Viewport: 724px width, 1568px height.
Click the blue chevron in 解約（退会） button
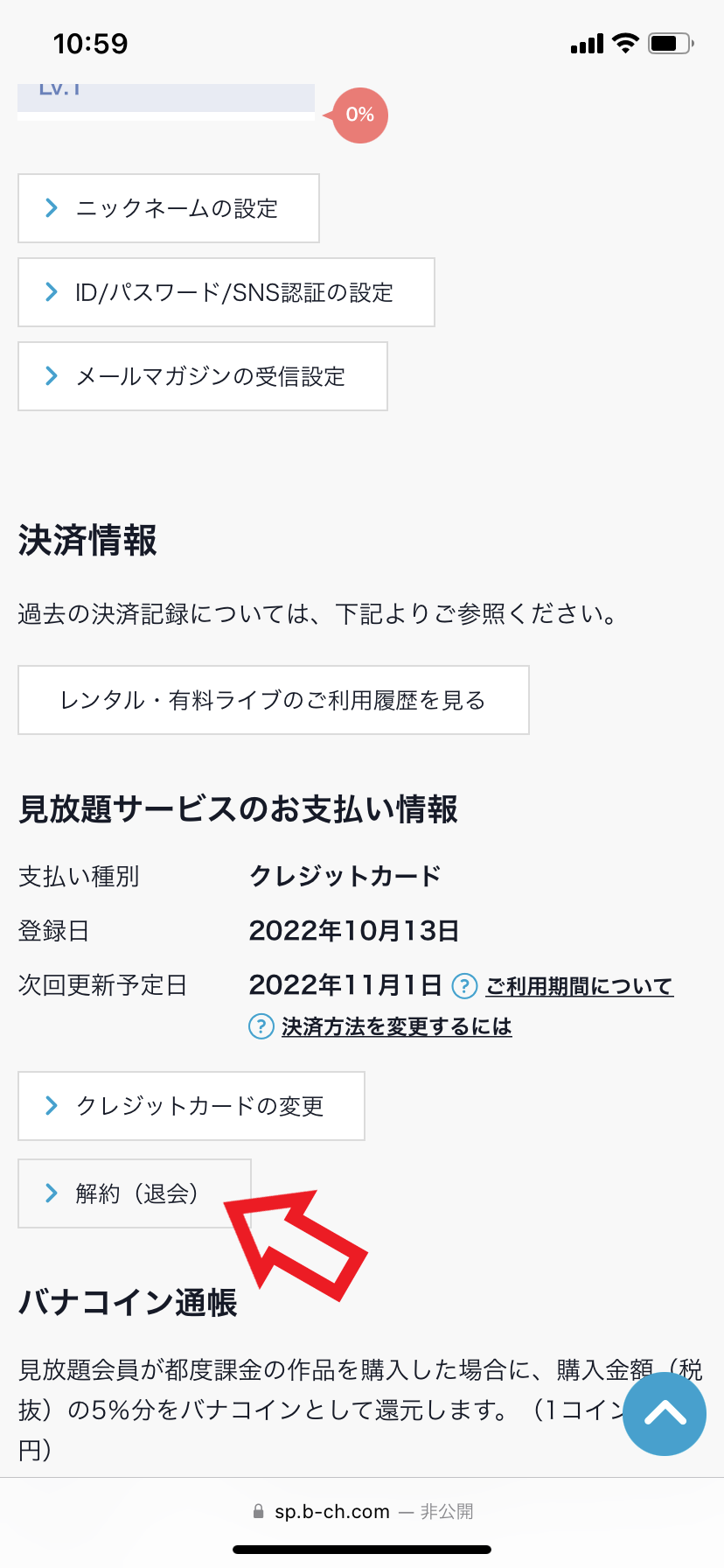point(51,1193)
